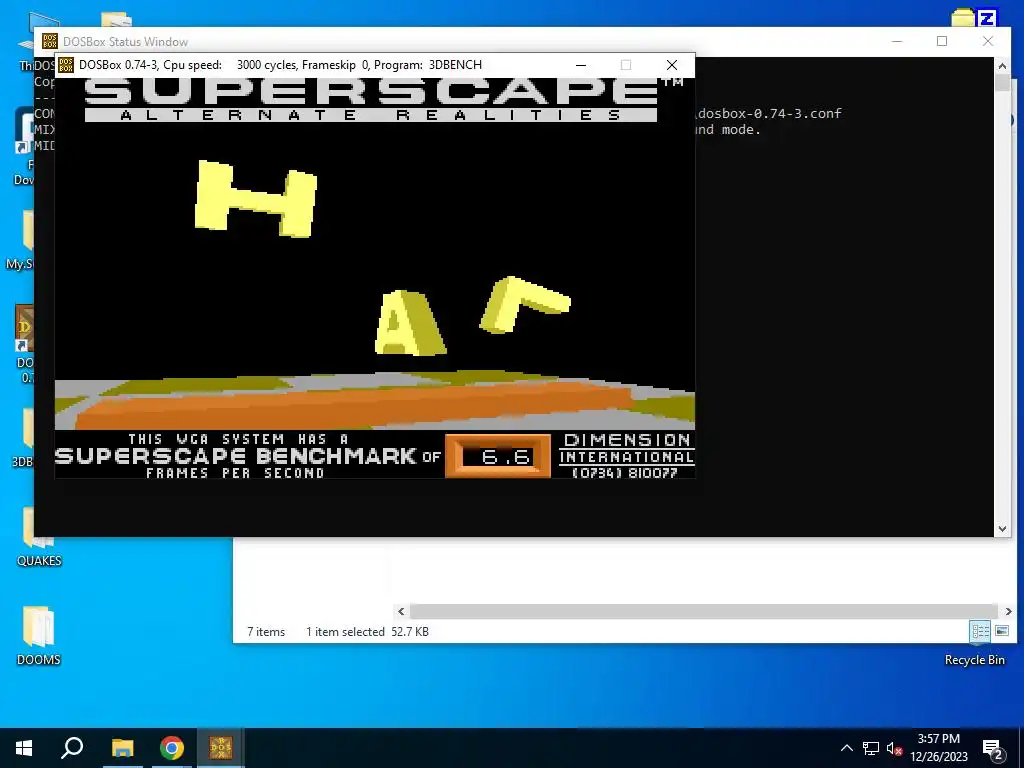Image resolution: width=1024 pixels, height=768 pixels.
Task: Click the DOSBox Status Window title icon
Action: pos(50,41)
